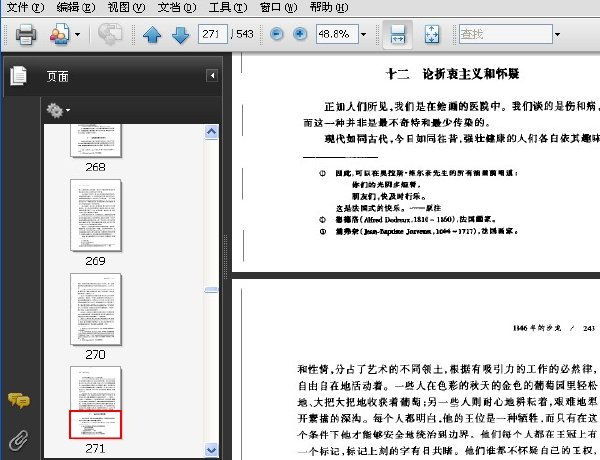600x460 pixels.
Task: Click the 270 page label
Action: (x=96, y=355)
